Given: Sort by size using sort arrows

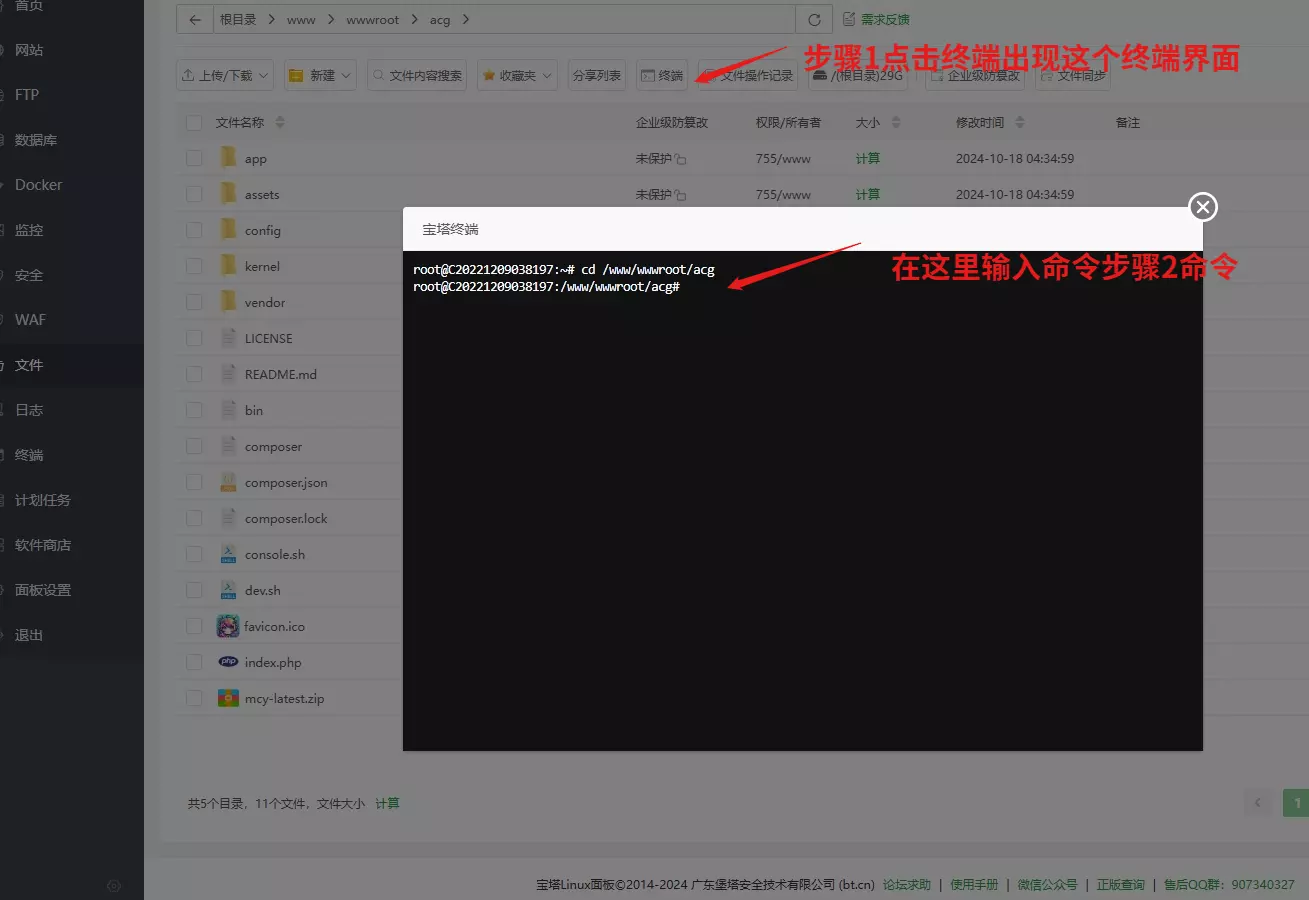Looking at the screenshot, I should click(x=896, y=122).
